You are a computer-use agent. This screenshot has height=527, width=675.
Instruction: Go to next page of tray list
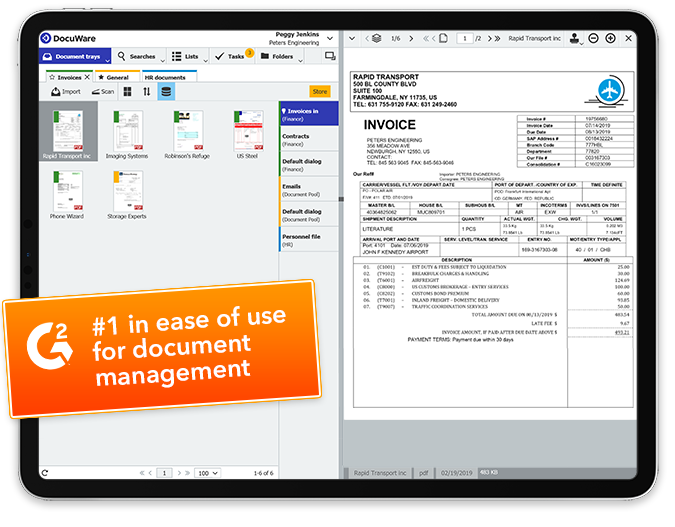pos(179,473)
